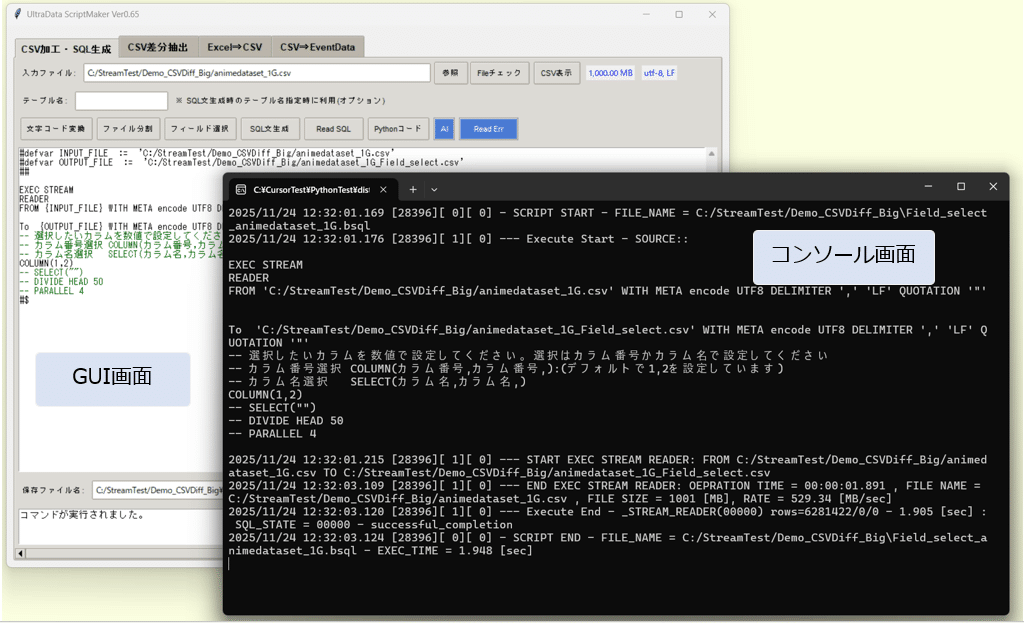Open the terminal profile dropdown chevron
This screenshot has width=1024, height=623.
pos(434,188)
